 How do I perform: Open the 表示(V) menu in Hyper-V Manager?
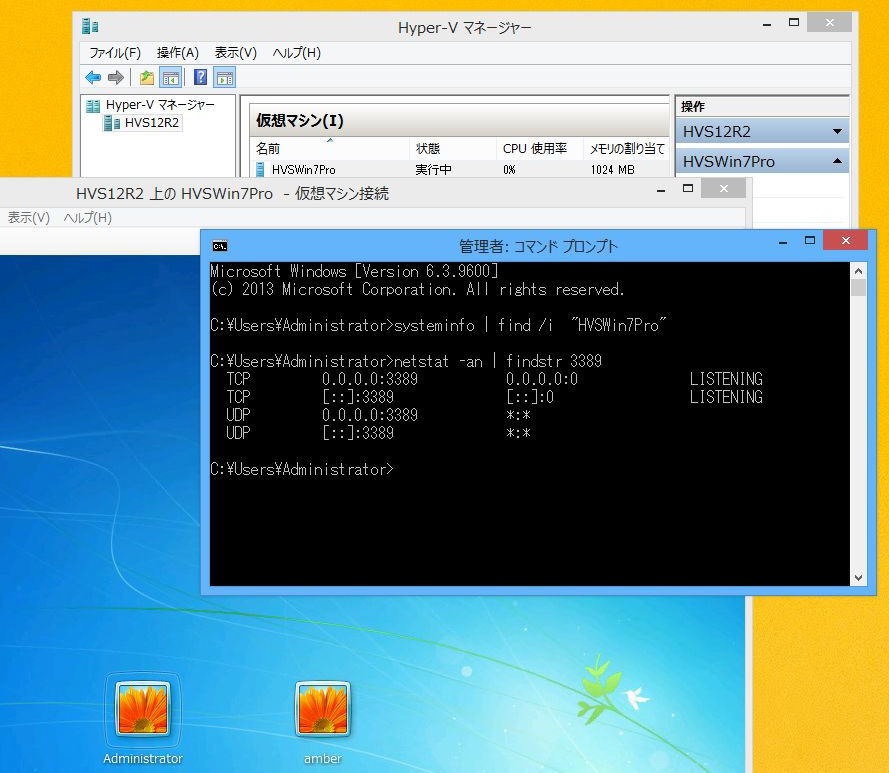[236, 53]
